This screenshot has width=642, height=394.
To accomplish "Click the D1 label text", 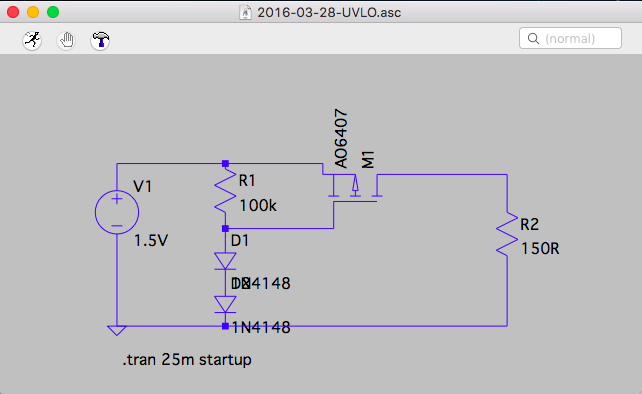I will coord(240,240).
